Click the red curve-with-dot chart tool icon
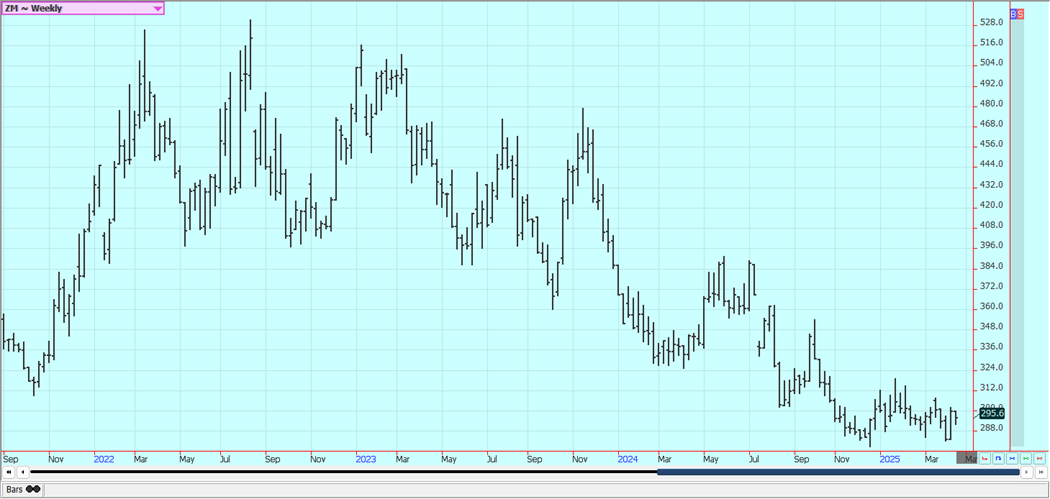1050x499 pixels. (x=984, y=459)
